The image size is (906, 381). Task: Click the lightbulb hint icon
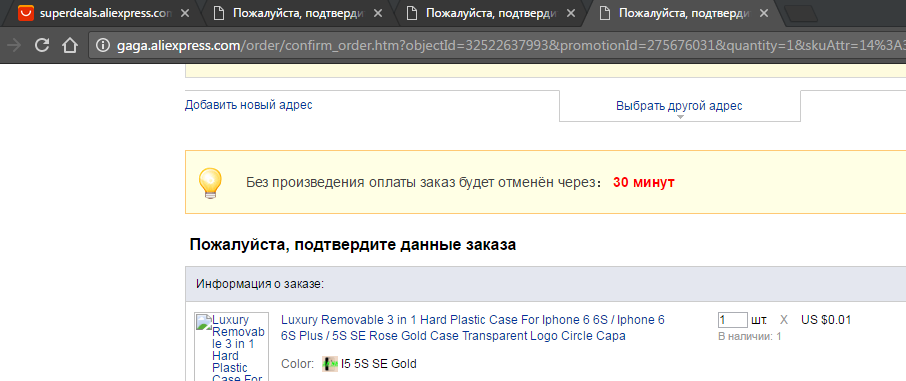[x=210, y=183]
